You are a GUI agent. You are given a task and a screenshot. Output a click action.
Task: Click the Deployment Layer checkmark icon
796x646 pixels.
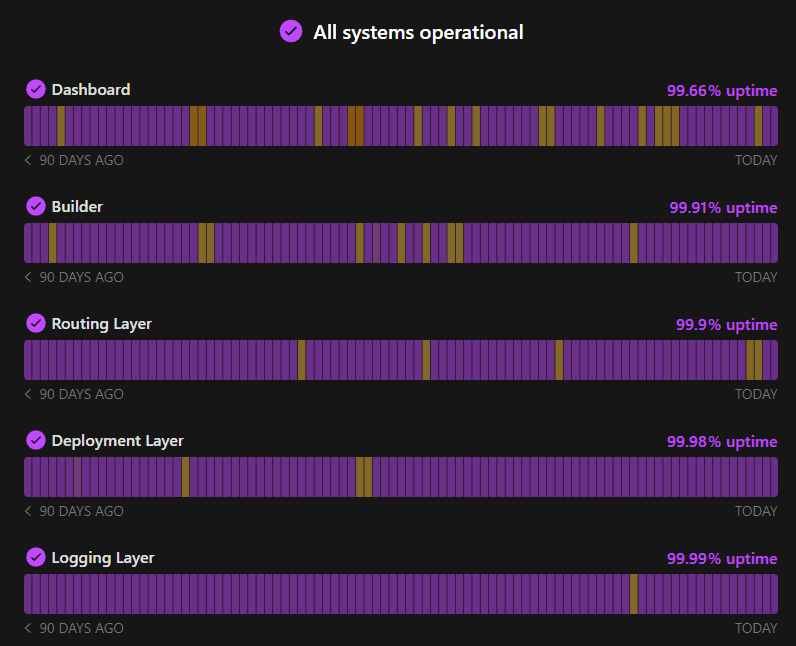[36, 440]
